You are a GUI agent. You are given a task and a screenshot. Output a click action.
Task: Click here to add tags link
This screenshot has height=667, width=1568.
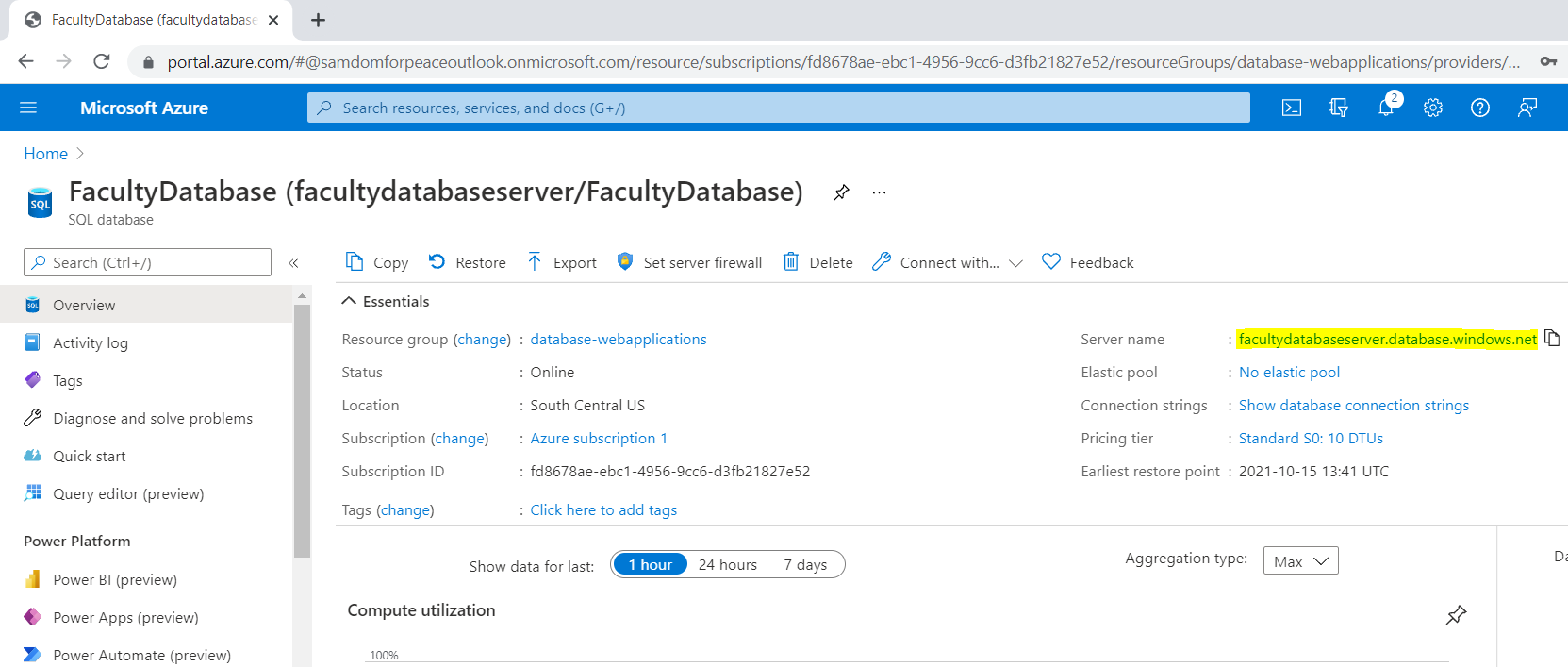[x=603, y=509]
